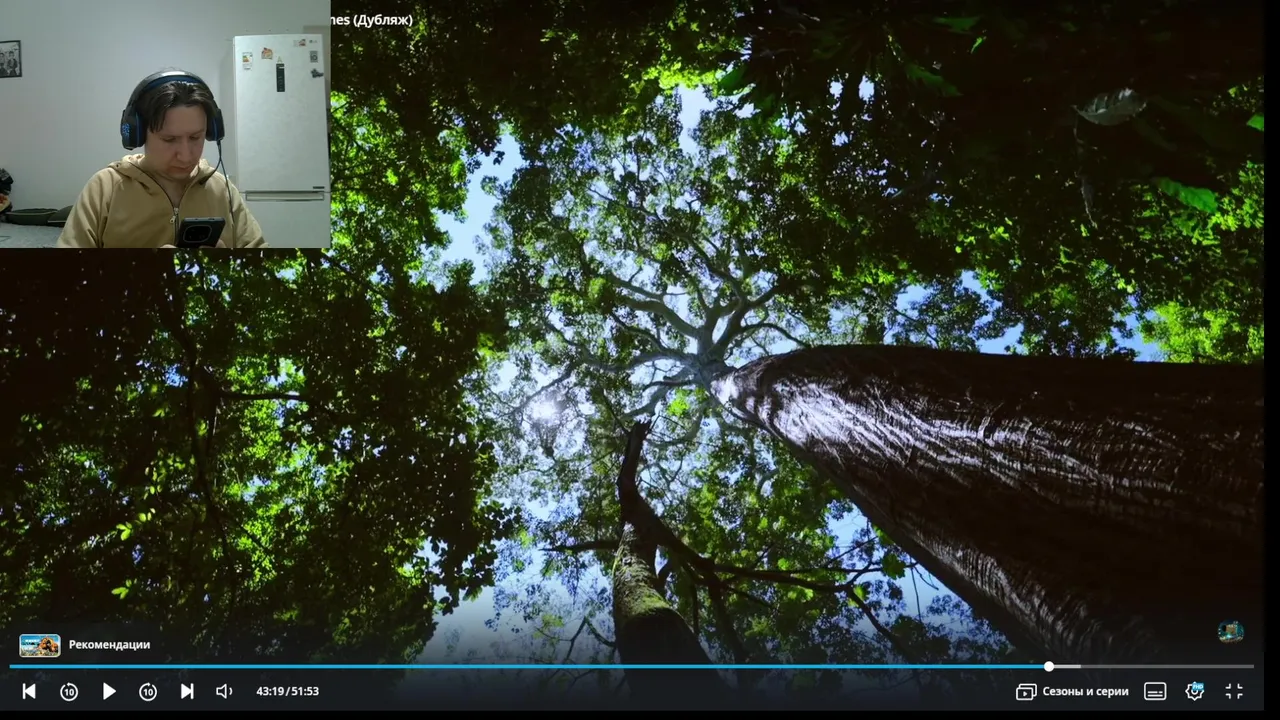The width and height of the screenshot is (1280, 720).
Task: Open video quality settings
Action: 1195,691
